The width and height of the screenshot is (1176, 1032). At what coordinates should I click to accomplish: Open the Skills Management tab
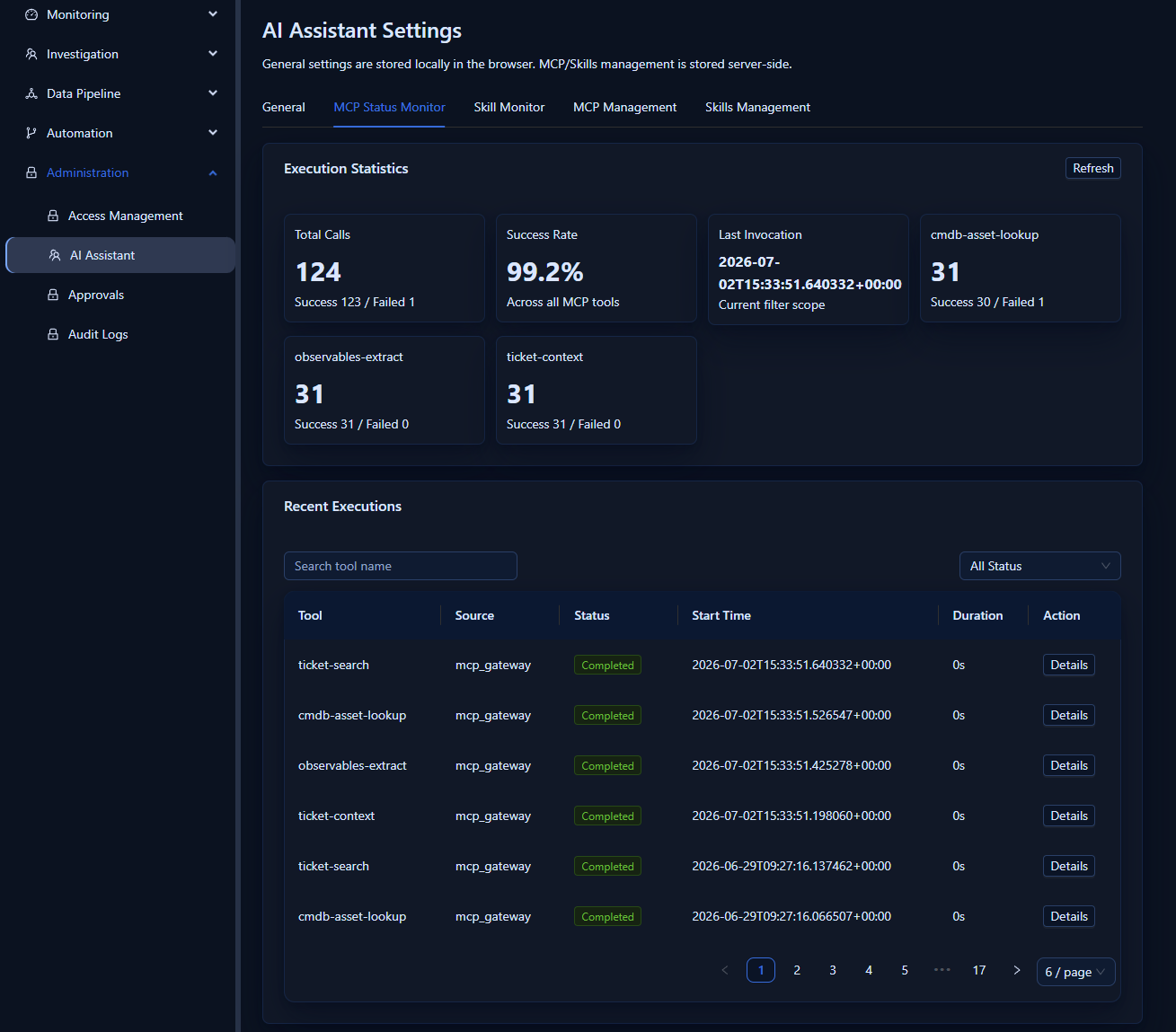click(757, 107)
